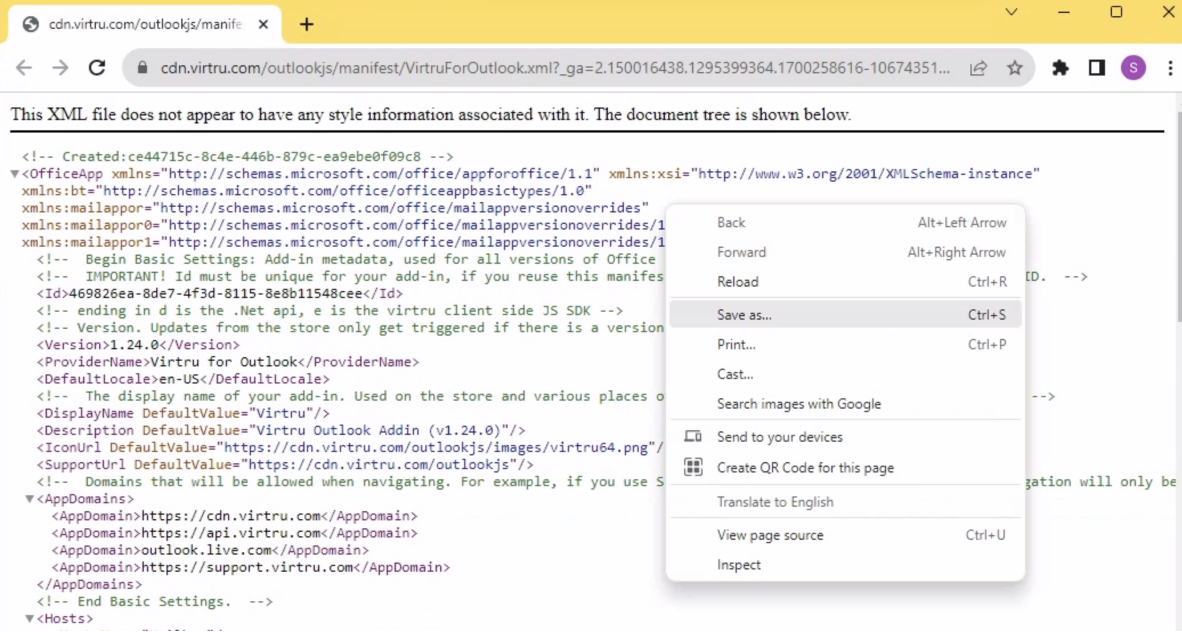
Task: Open the Side panel icon
Action: (1096, 68)
